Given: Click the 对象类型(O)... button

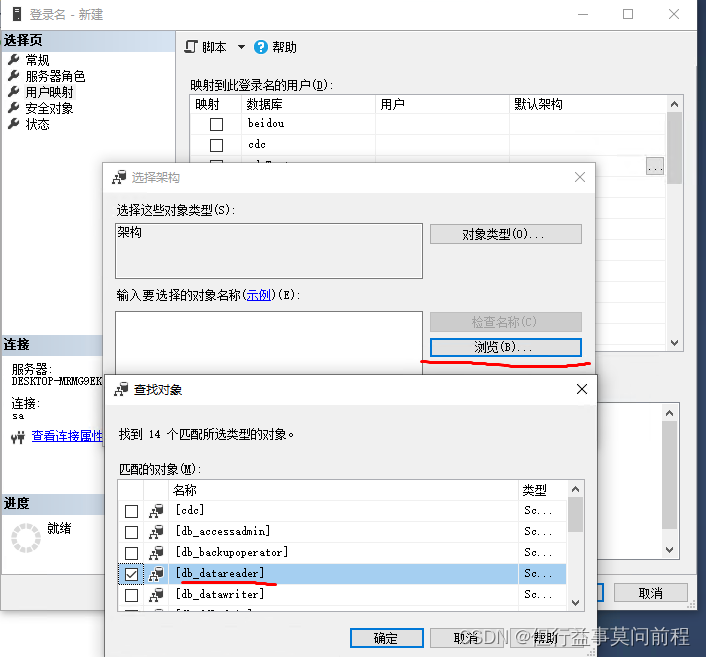Looking at the screenshot, I should click(506, 234).
